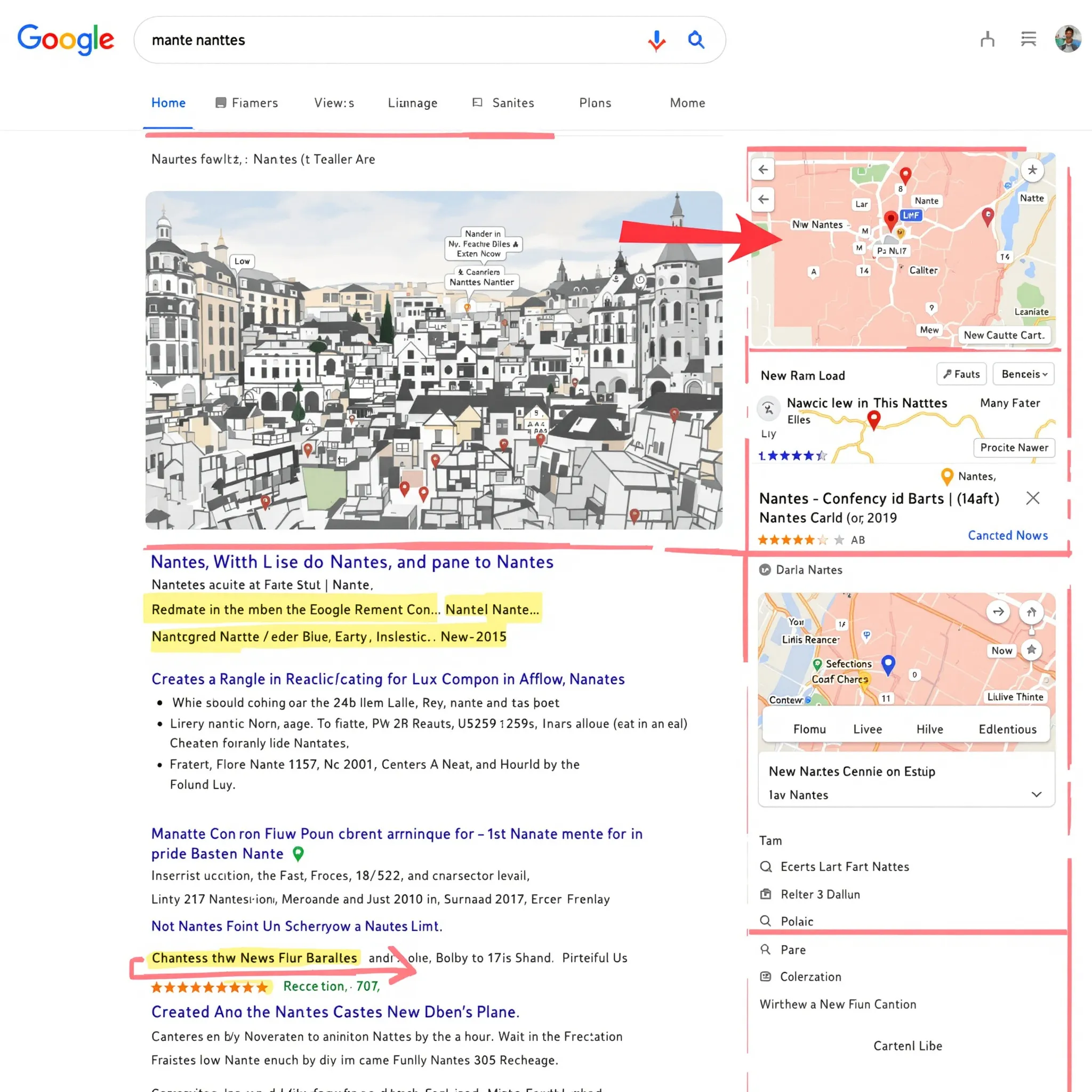This screenshot has height=1092, width=1092.
Task: Expand the 'lav Nantes' chevron
Action: pos(1037,794)
